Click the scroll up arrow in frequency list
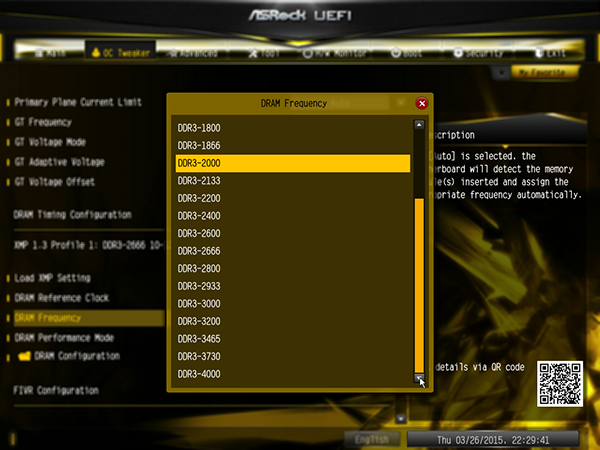600x450 pixels. click(x=419, y=125)
